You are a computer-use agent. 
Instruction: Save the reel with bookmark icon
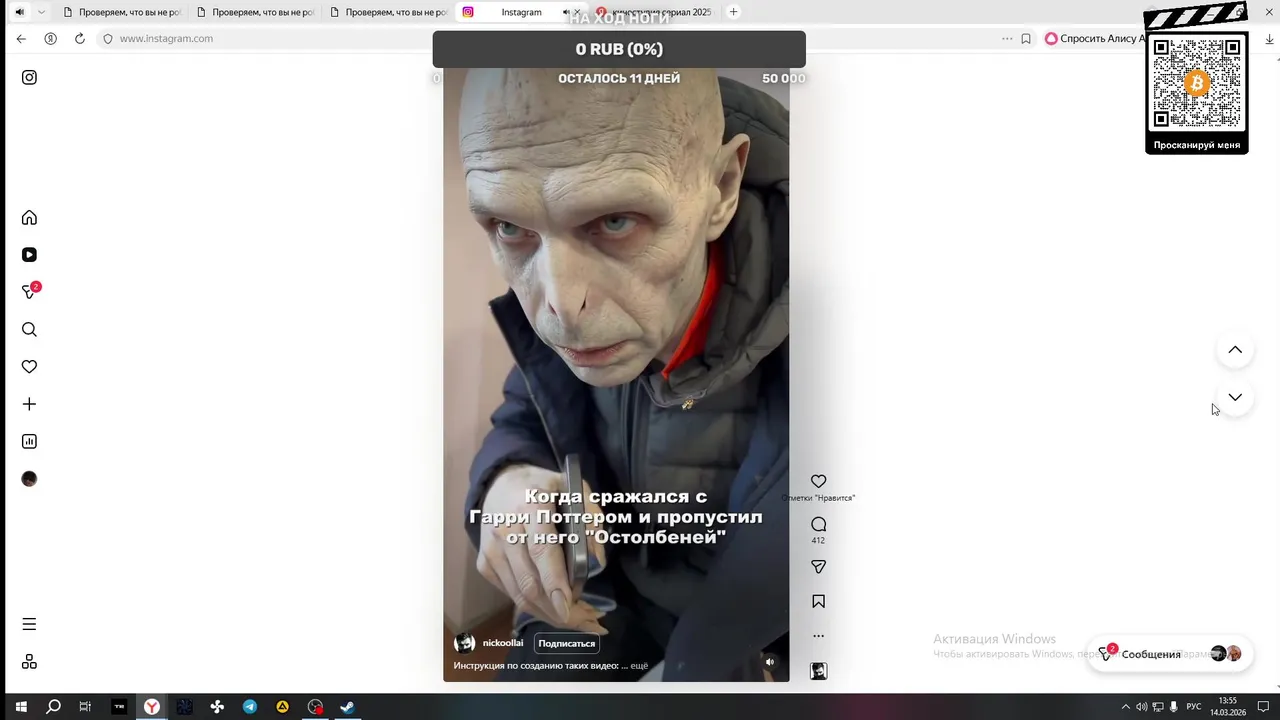[x=818, y=601]
